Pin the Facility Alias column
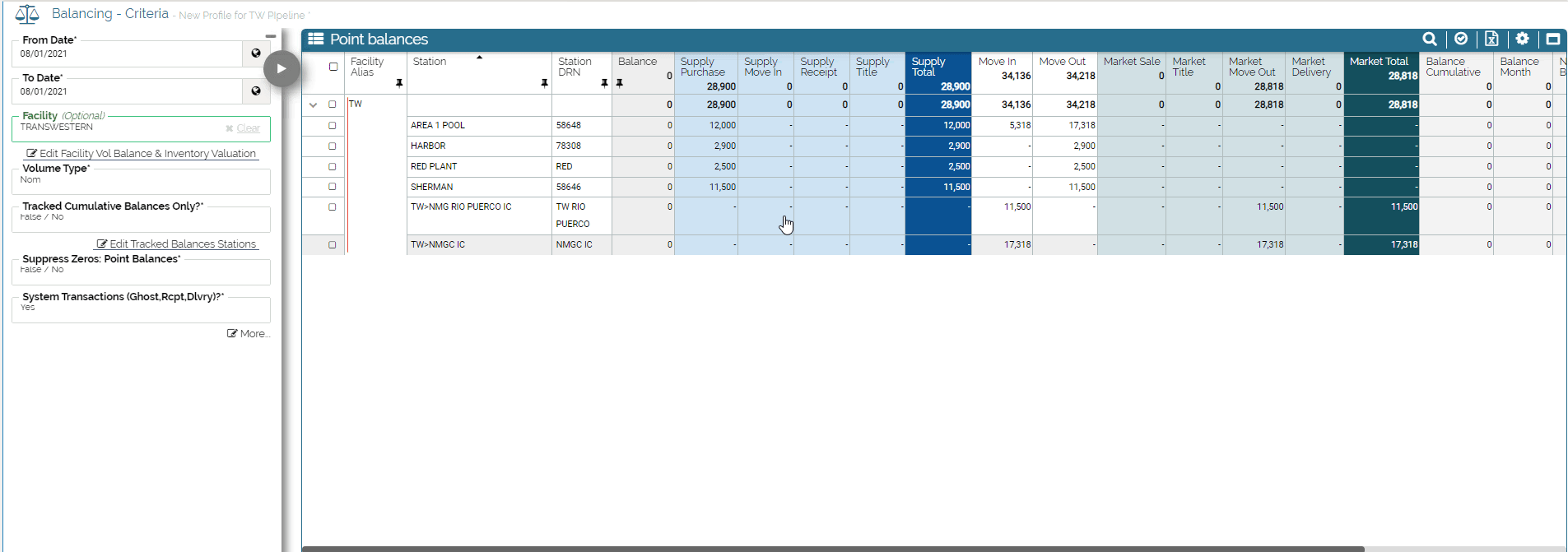 [399, 83]
